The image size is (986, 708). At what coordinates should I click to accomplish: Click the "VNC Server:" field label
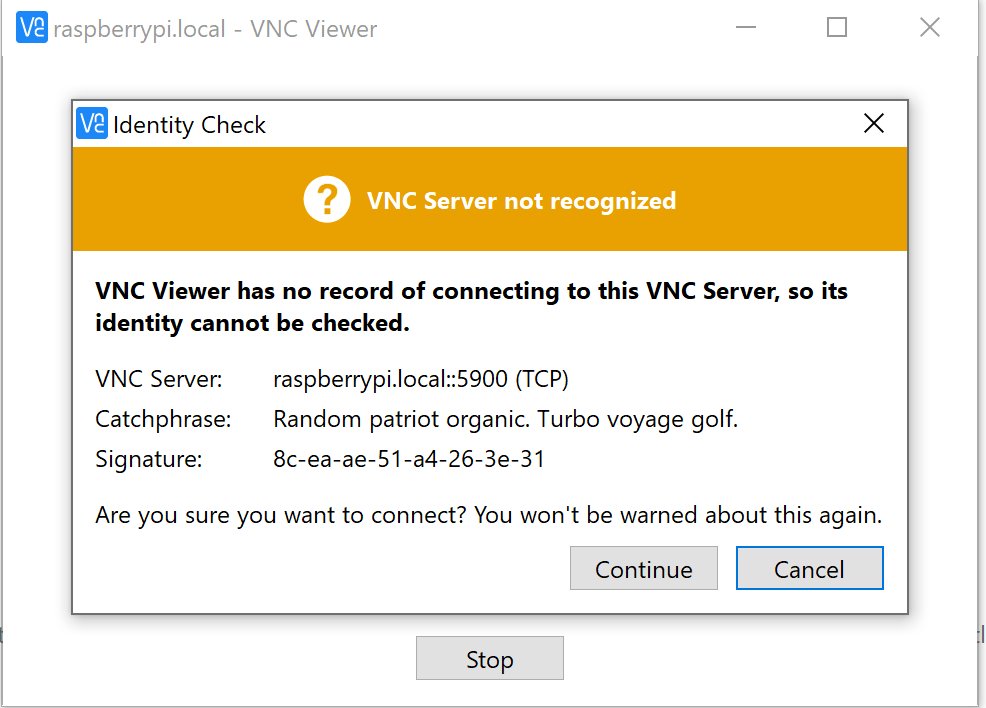coord(159,379)
